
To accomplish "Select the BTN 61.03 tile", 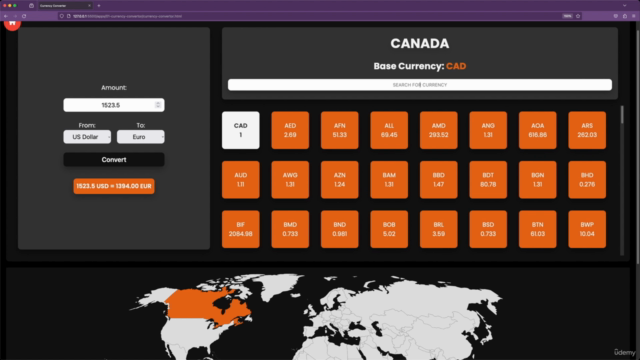I will tap(538, 229).
